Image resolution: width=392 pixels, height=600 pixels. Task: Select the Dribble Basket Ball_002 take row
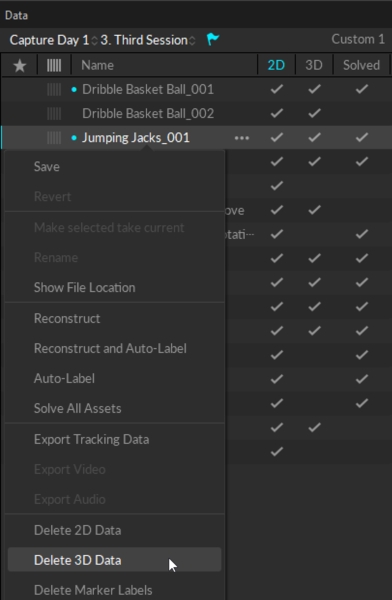[x=196, y=114]
